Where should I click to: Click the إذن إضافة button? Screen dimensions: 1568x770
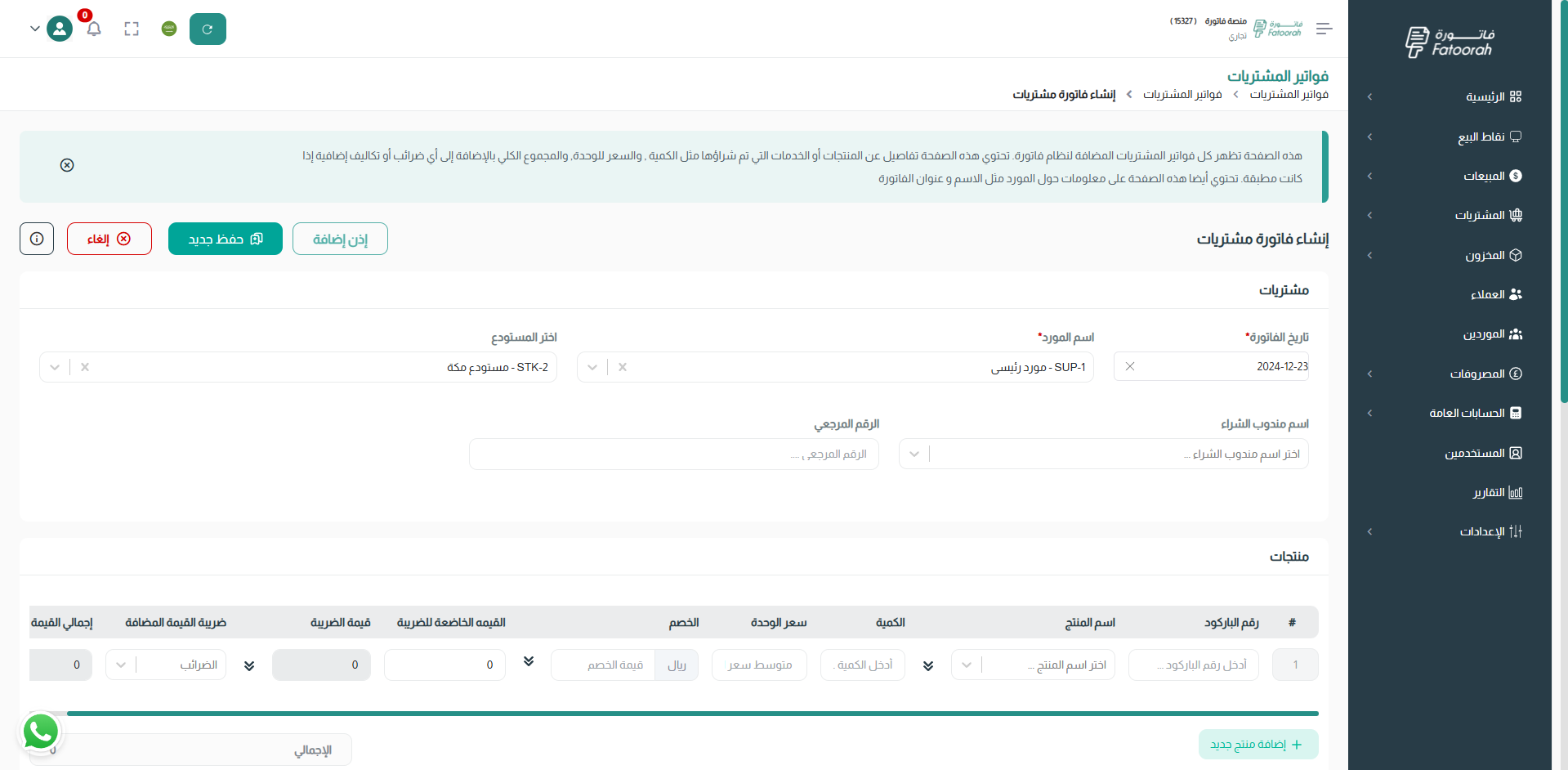340,239
